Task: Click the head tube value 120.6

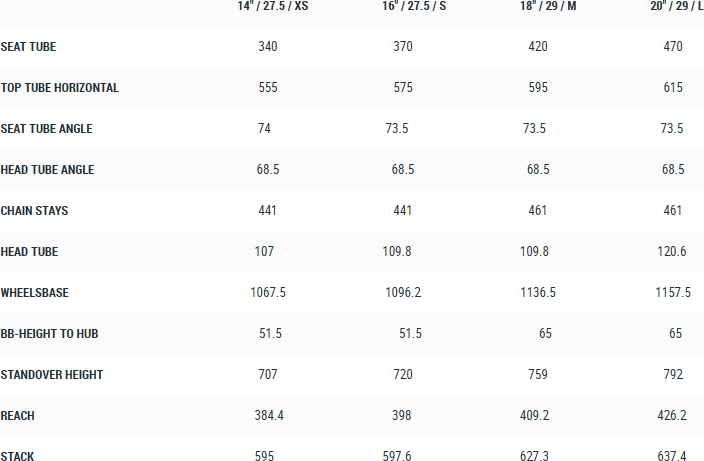Action: pos(673,252)
